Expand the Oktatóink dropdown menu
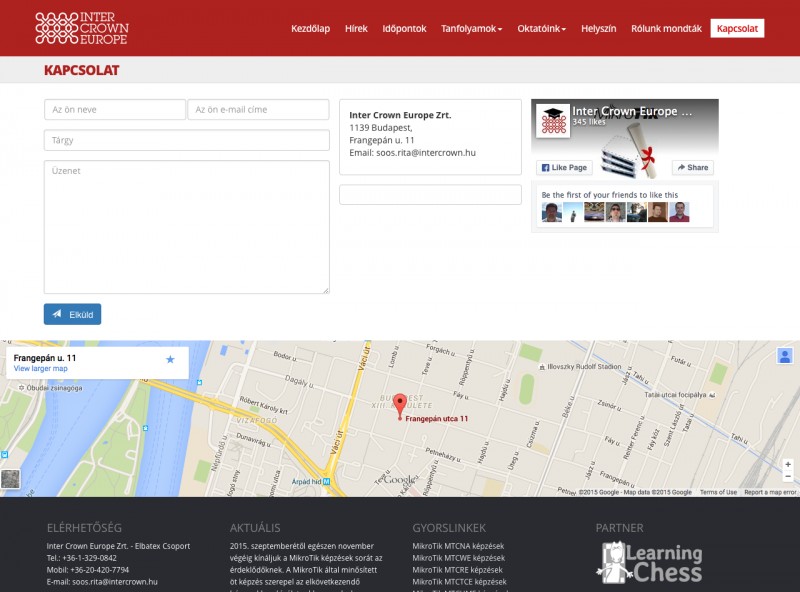800x592 pixels. click(541, 29)
